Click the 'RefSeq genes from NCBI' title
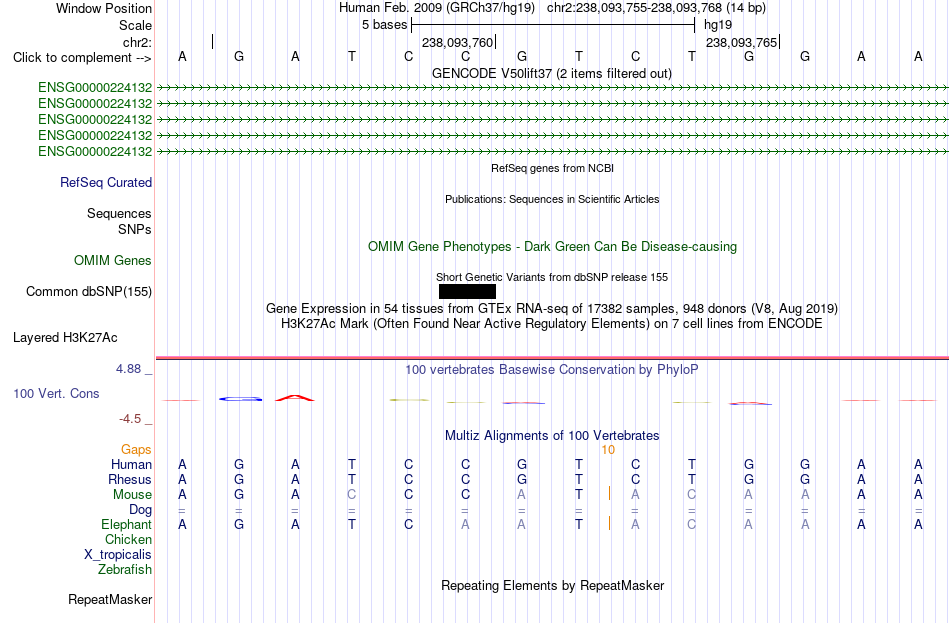 tap(553, 168)
